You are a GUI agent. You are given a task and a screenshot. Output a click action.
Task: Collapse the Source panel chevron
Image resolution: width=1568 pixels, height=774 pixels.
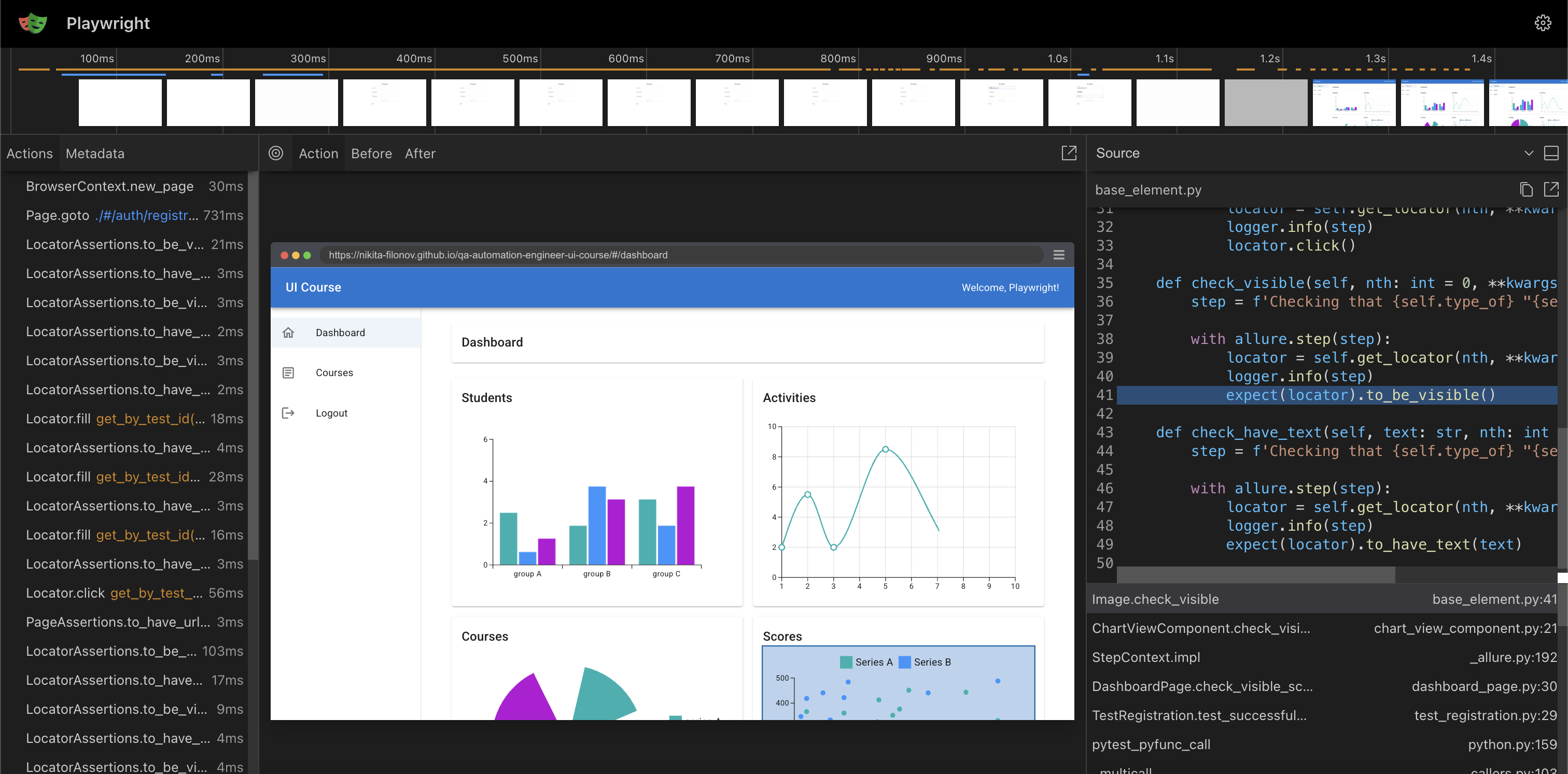point(1529,154)
